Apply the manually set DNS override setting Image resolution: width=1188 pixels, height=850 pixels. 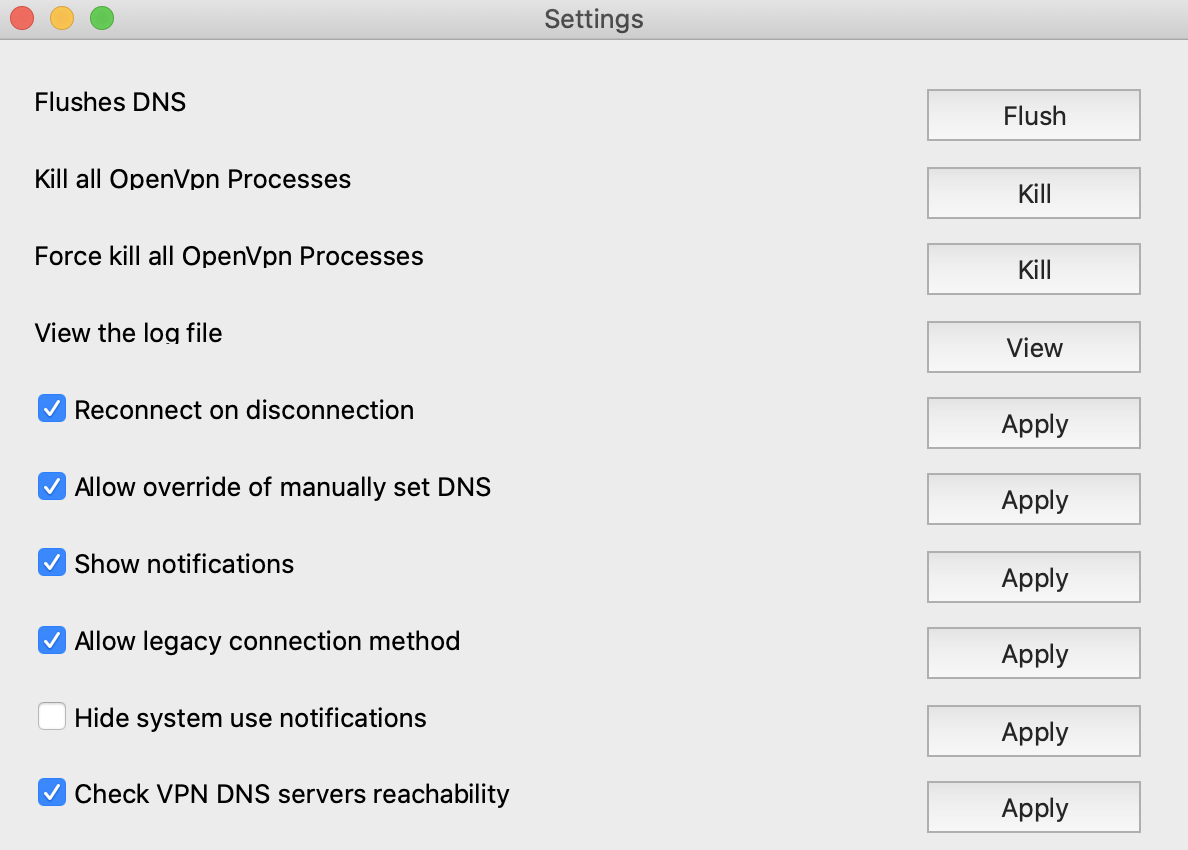tap(1033, 500)
